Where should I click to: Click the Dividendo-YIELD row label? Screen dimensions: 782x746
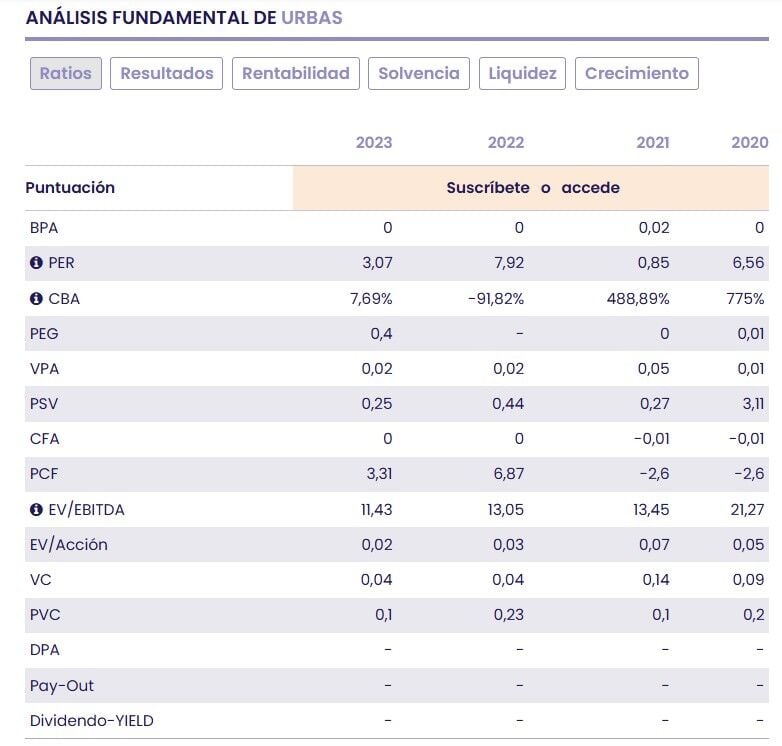point(92,721)
